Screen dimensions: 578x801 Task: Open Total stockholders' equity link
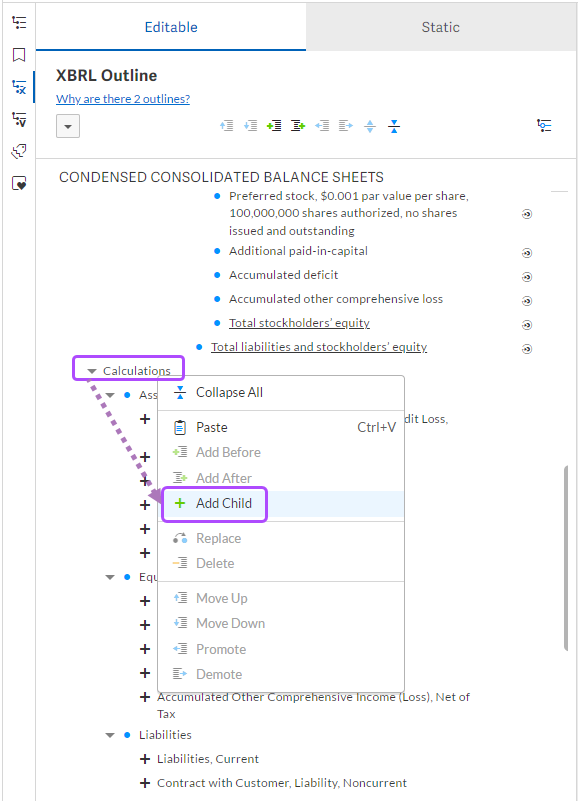click(x=299, y=323)
